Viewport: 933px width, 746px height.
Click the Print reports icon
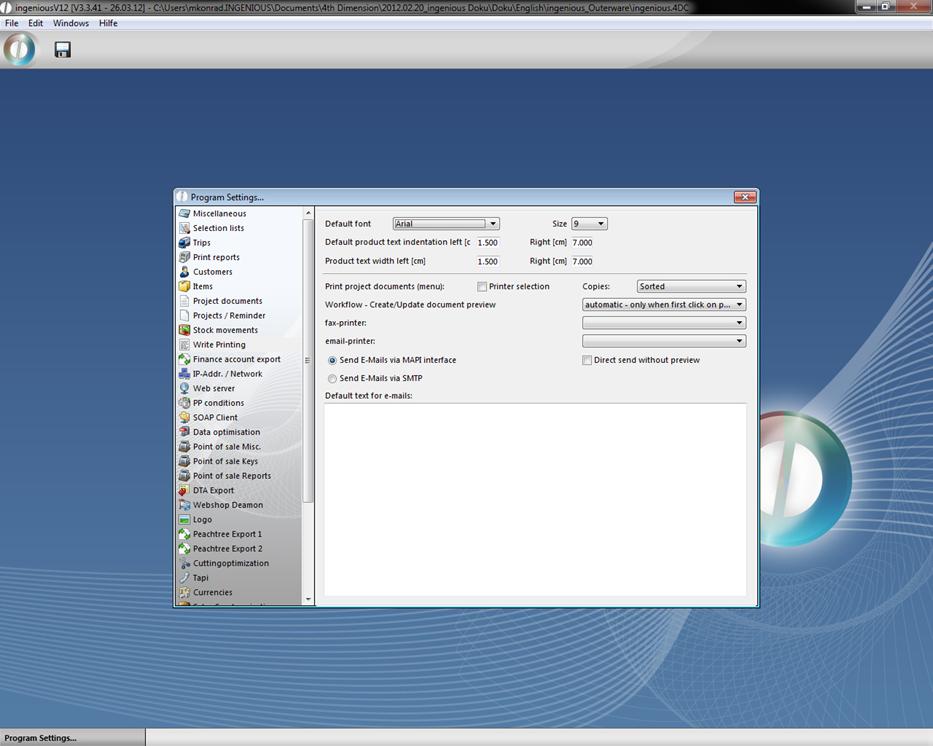184,257
